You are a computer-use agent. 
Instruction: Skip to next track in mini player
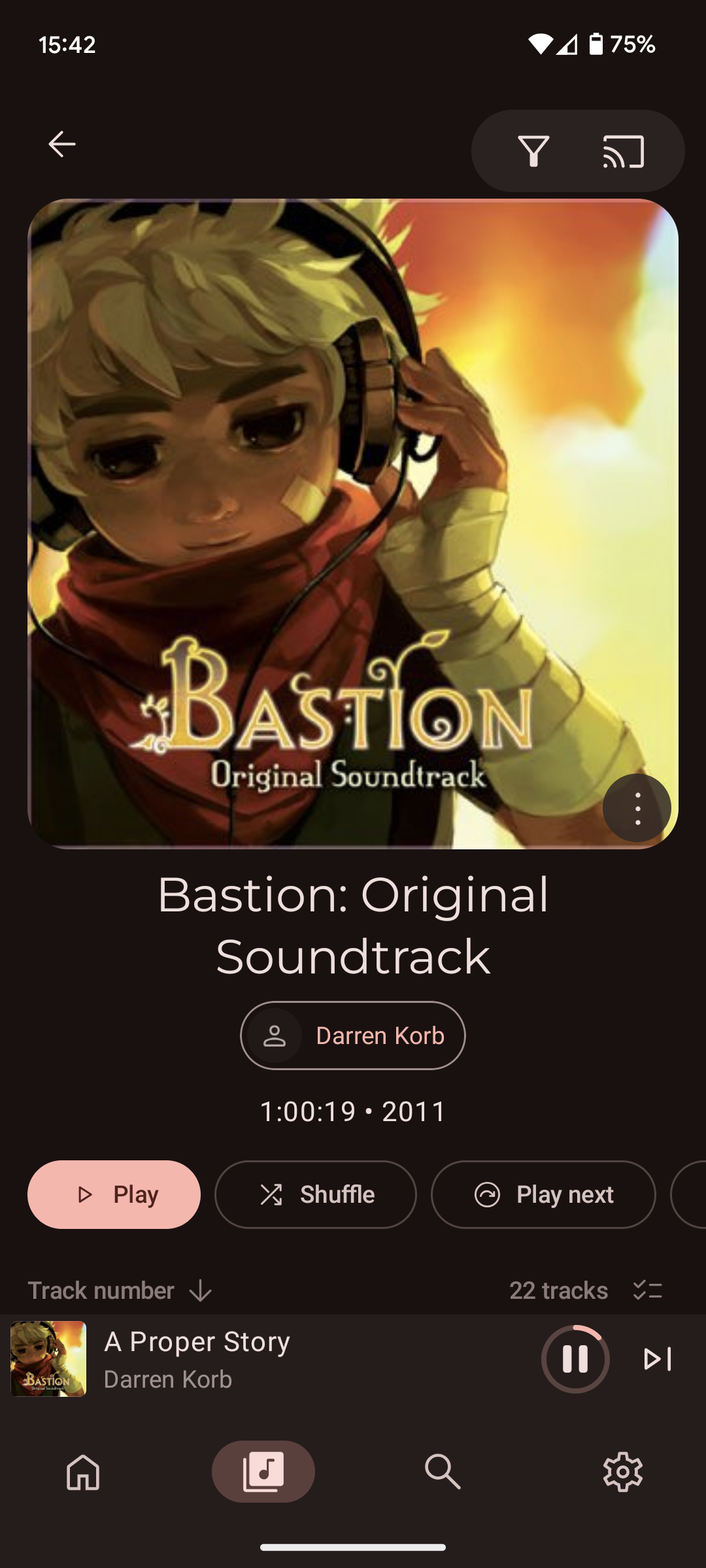pos(657,1359)
